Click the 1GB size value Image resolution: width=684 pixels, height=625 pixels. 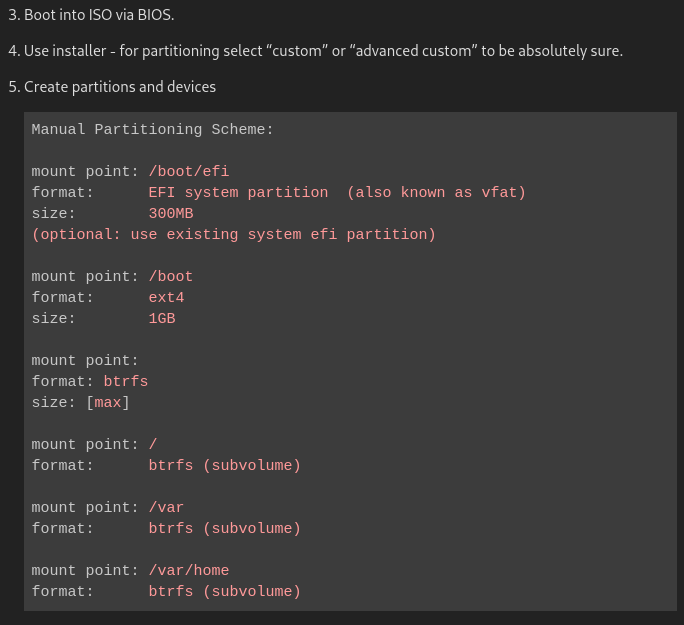pyautogui.click(x=162, y=318)
